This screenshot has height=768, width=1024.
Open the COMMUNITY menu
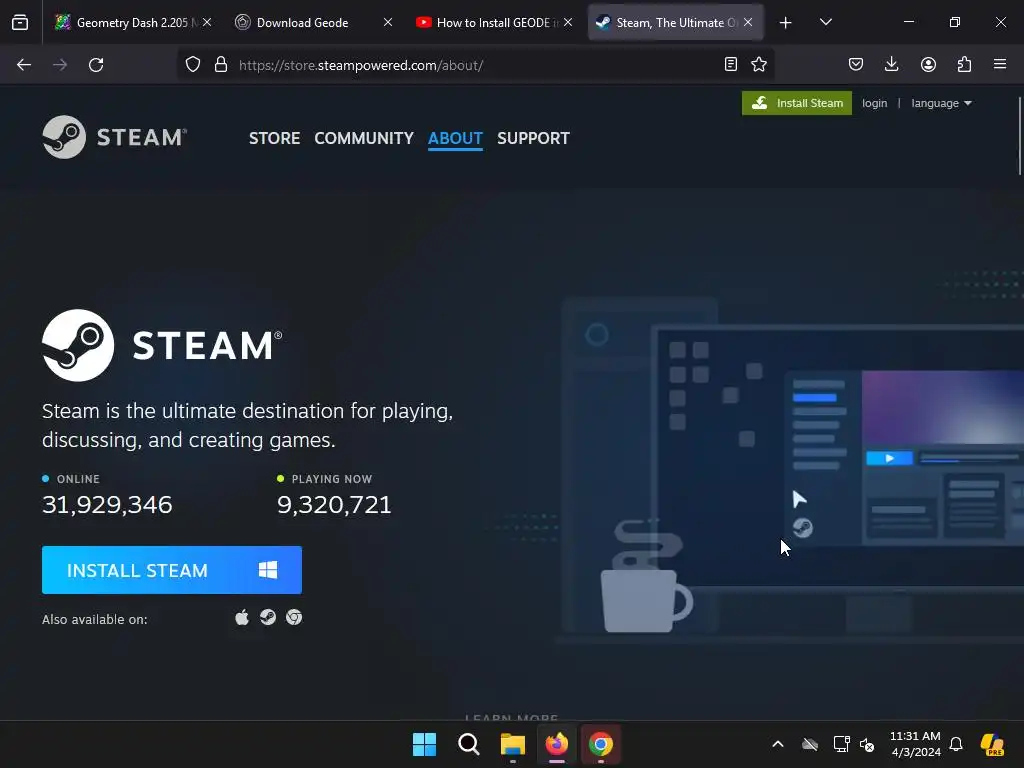[x=364, y=138]
